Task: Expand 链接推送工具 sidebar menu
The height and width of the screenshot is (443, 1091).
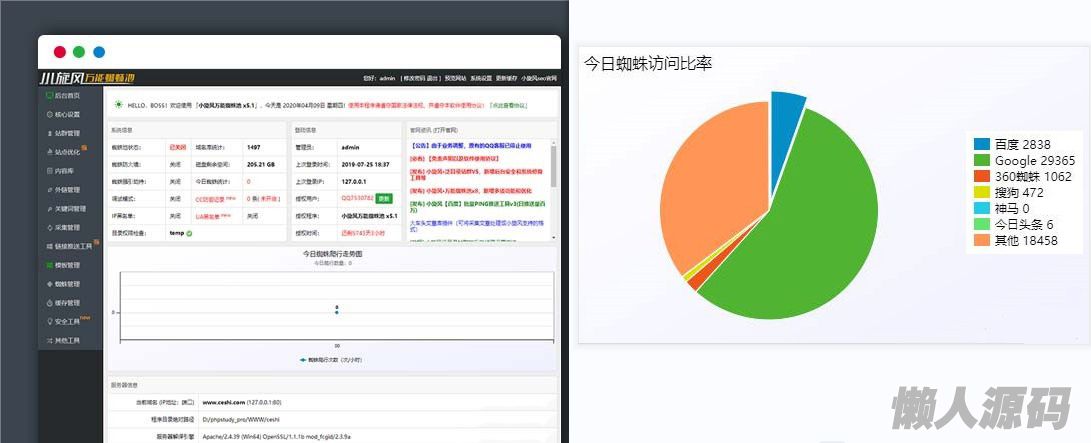Action: click(73, 246)
